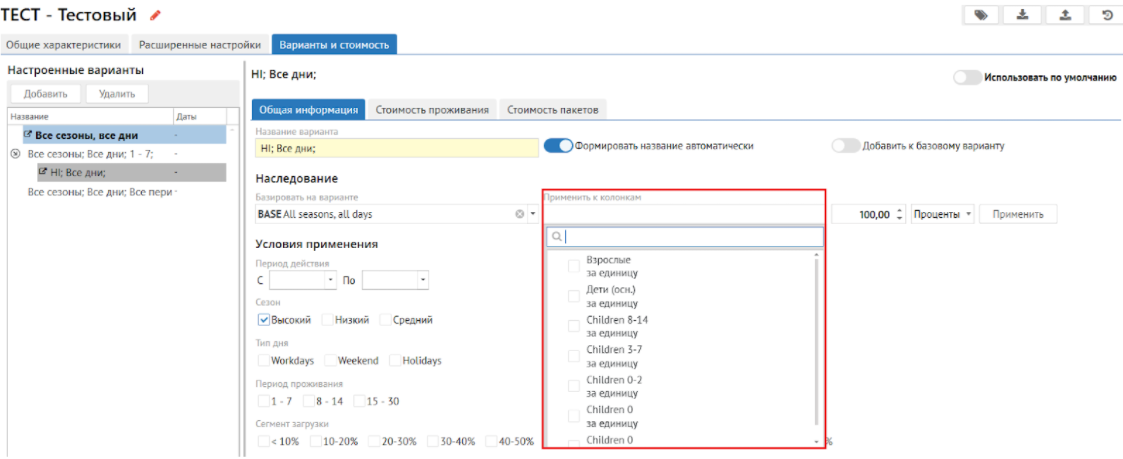Open the period start date 'С' dropdown
The image size is (1123, 459).
331,280
